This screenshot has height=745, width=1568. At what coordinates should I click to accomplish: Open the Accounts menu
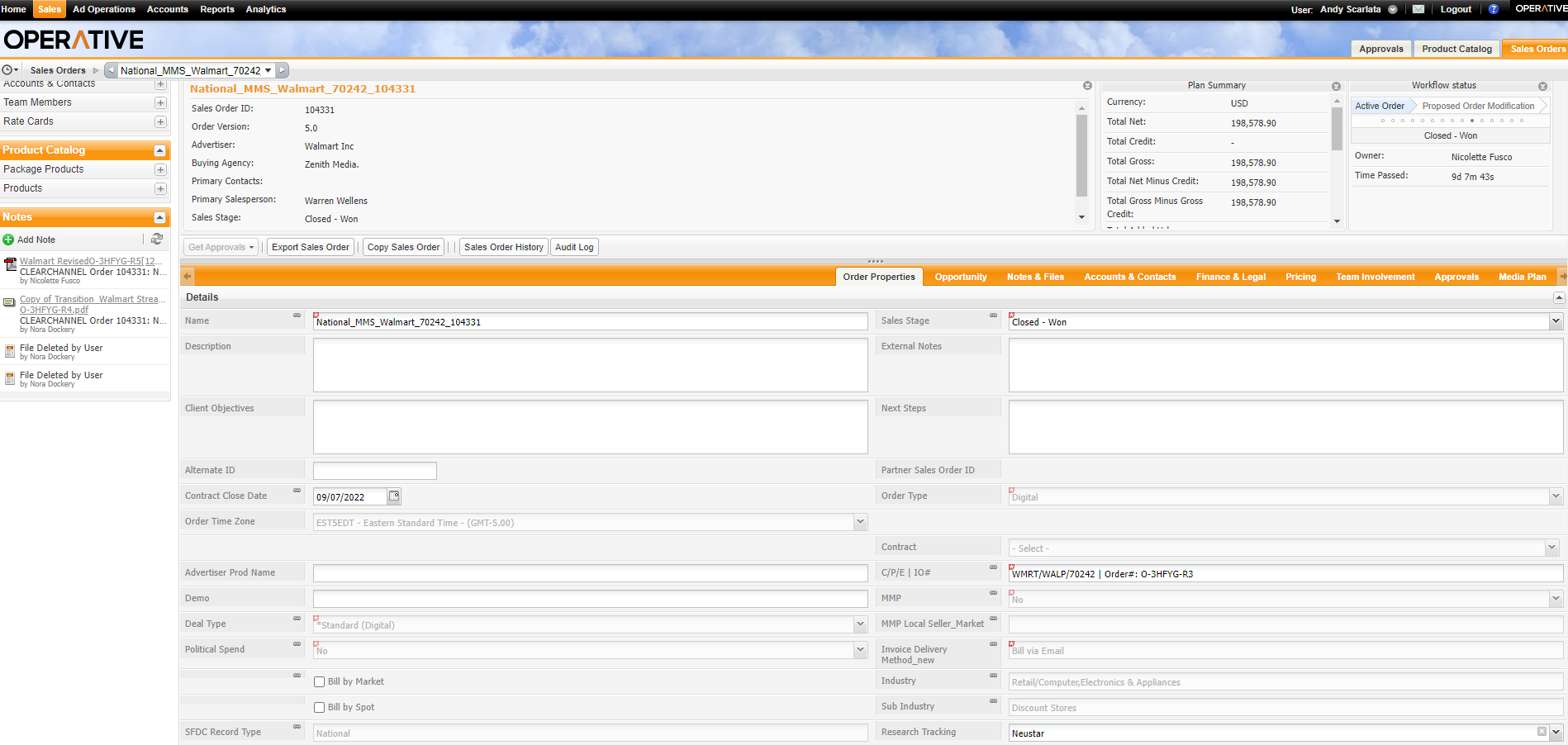pyautogui.click(x=168, y=9)
